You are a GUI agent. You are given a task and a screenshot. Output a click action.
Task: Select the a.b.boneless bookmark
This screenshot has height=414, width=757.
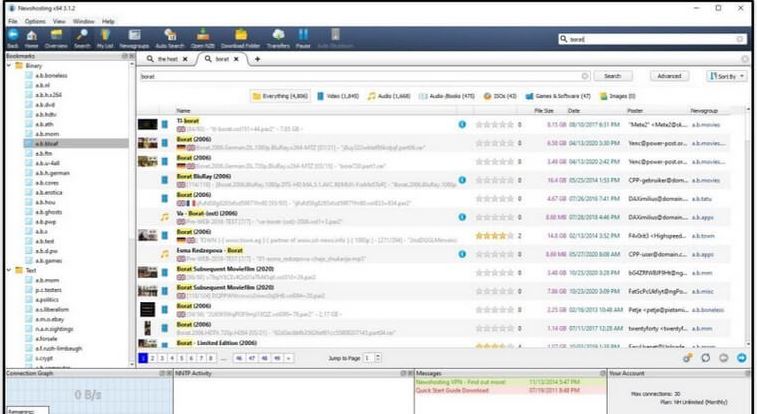click(x=51, y=75)
